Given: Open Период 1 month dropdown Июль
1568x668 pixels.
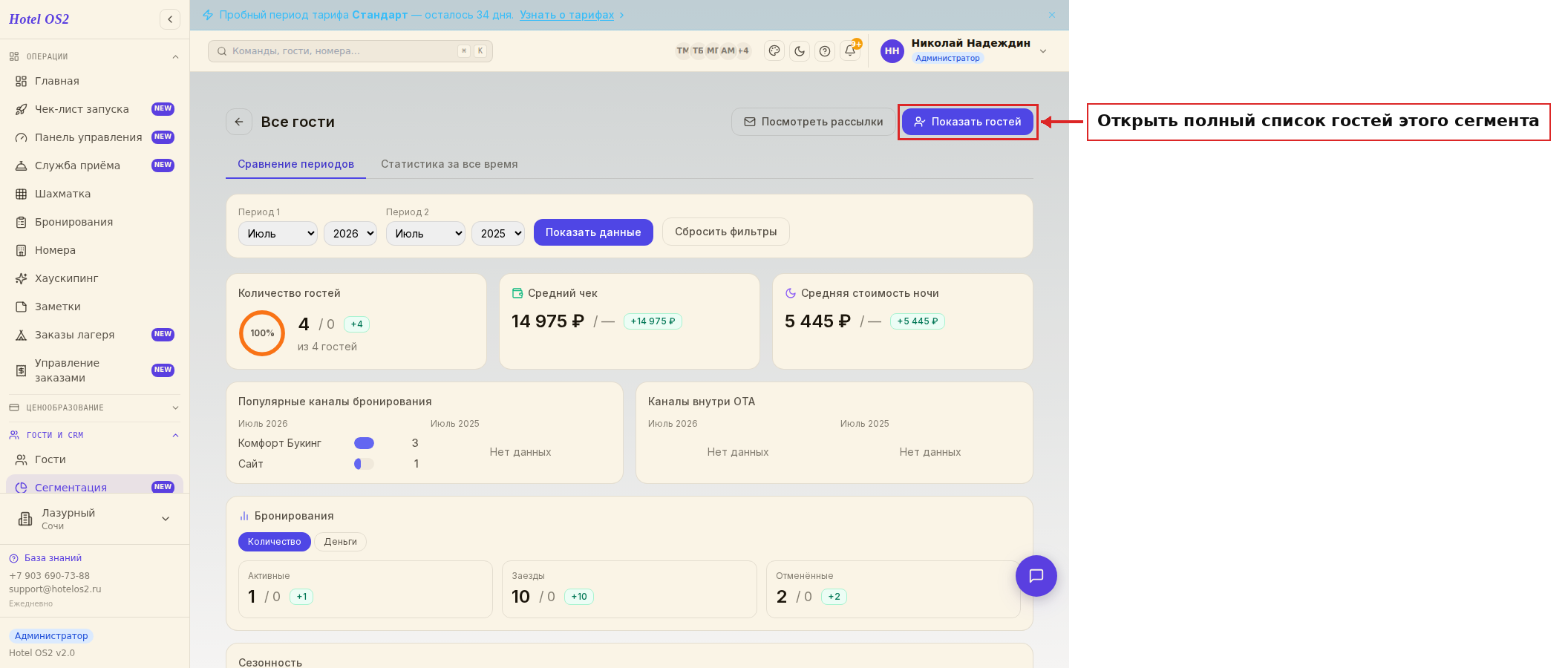Looking at the screenshot, I should coord(278,233).
